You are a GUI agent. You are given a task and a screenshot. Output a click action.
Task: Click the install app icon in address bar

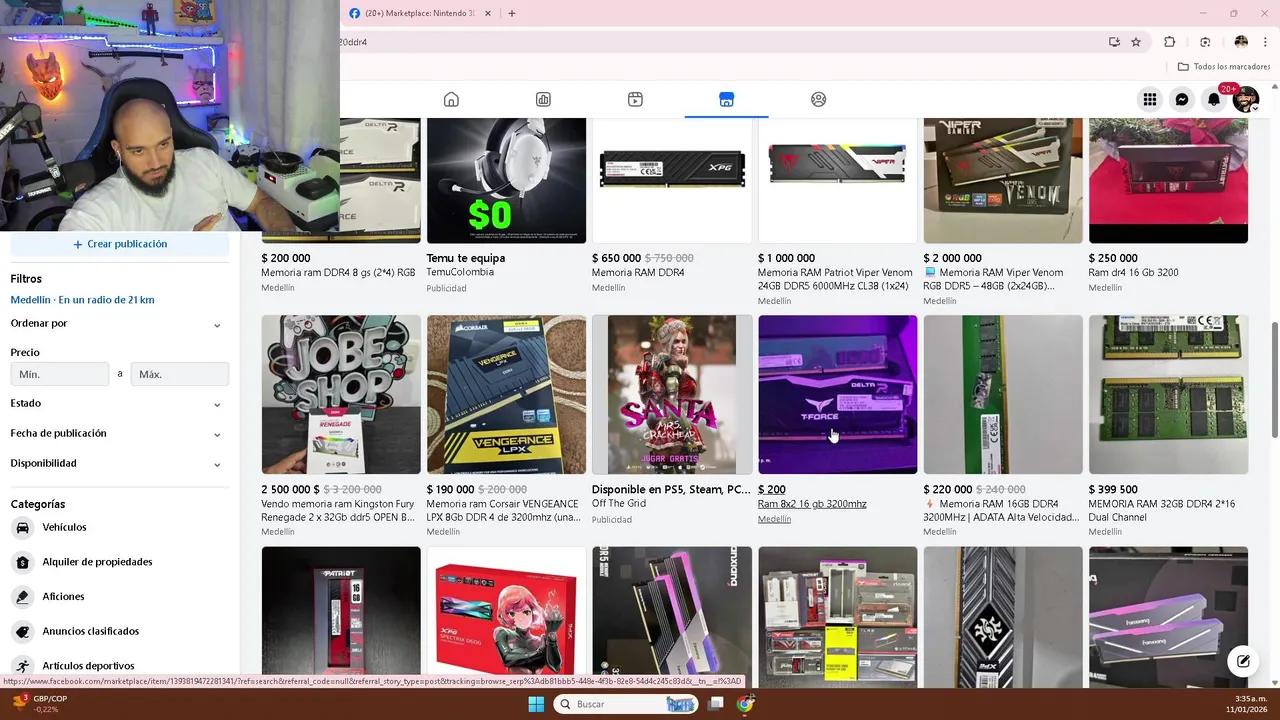(1114, 42)
